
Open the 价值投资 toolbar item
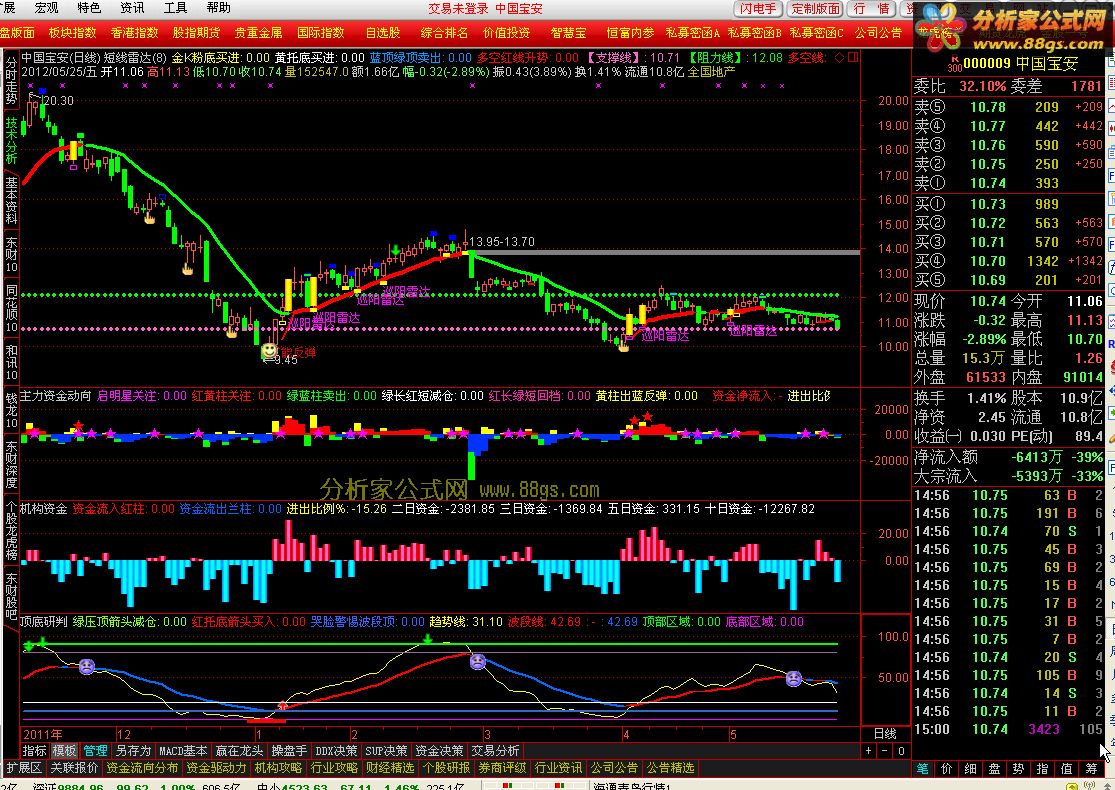506,33
